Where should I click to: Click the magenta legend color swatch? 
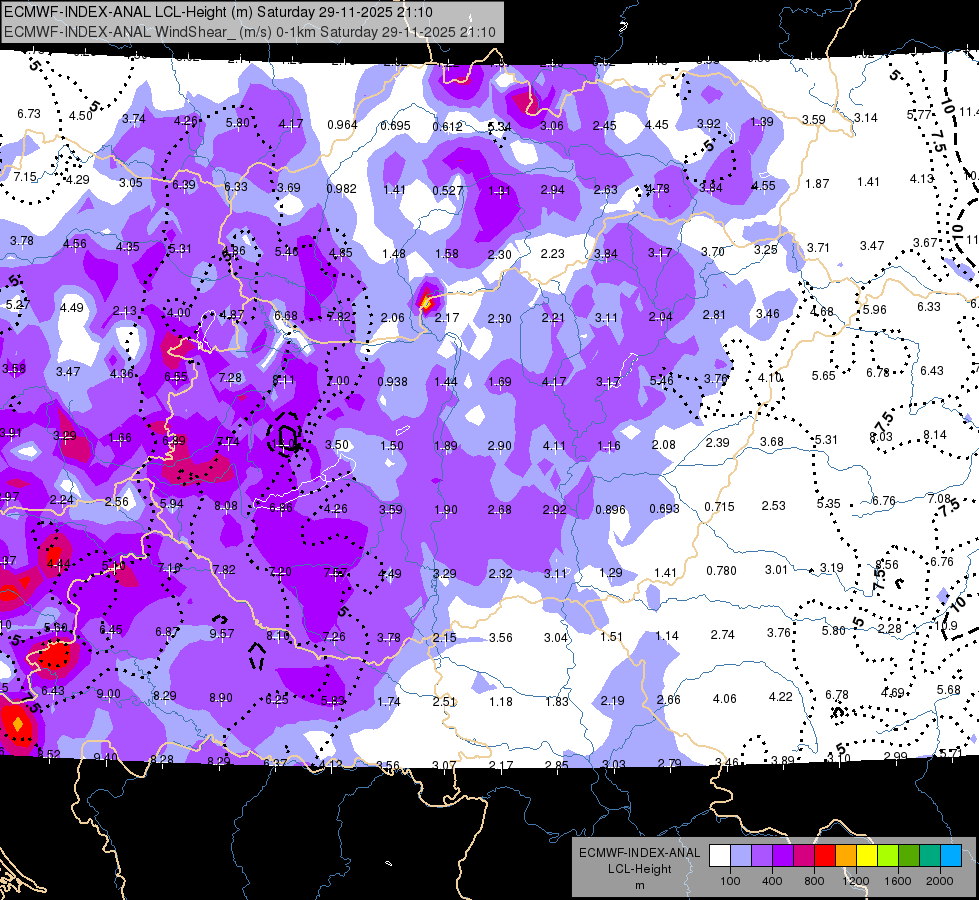[804, 856]
